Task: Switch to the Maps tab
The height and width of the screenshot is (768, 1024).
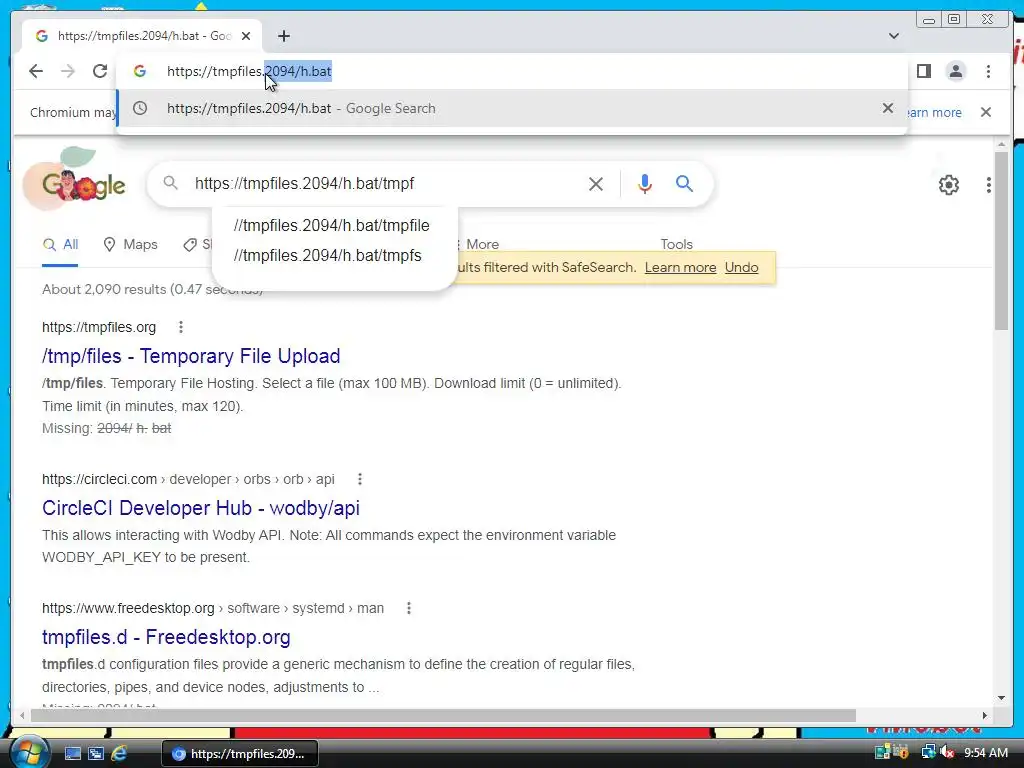Action: pyautogui.click(x=131, y=245)
